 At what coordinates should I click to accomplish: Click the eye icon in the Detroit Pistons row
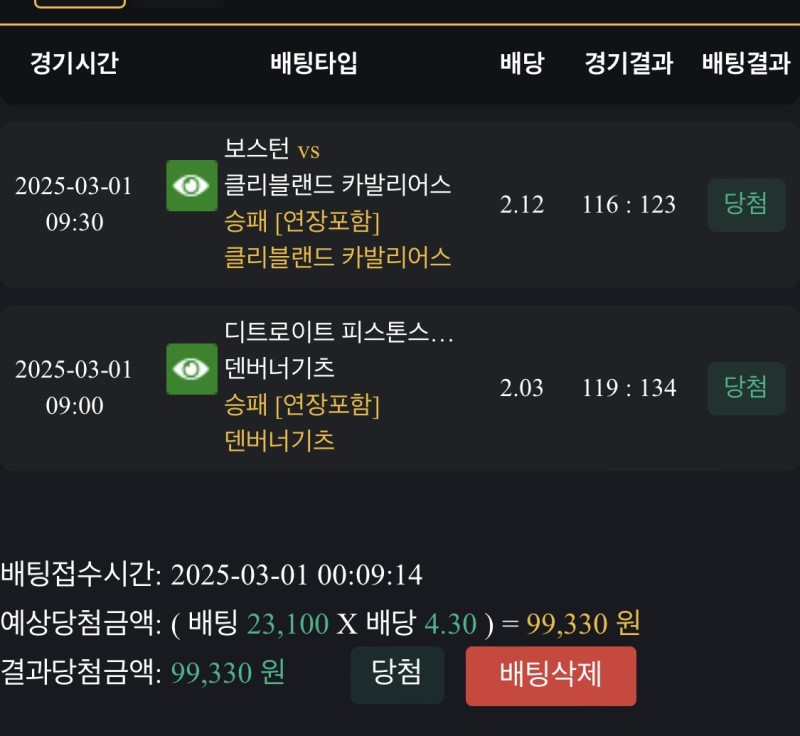[191, 369]
